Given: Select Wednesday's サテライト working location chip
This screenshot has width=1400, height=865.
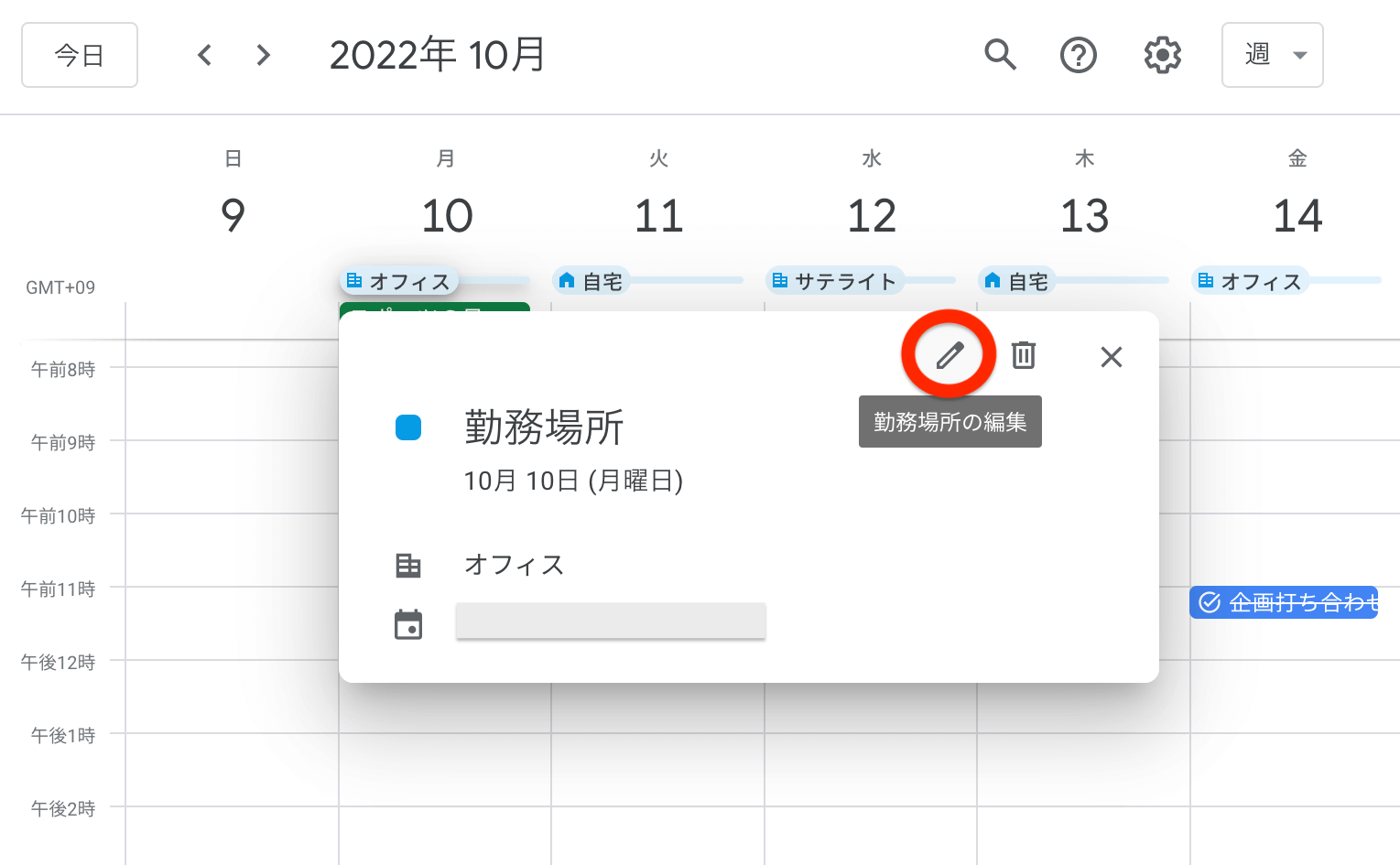Looking at the screenshot, I should click(x=835, y=280).
